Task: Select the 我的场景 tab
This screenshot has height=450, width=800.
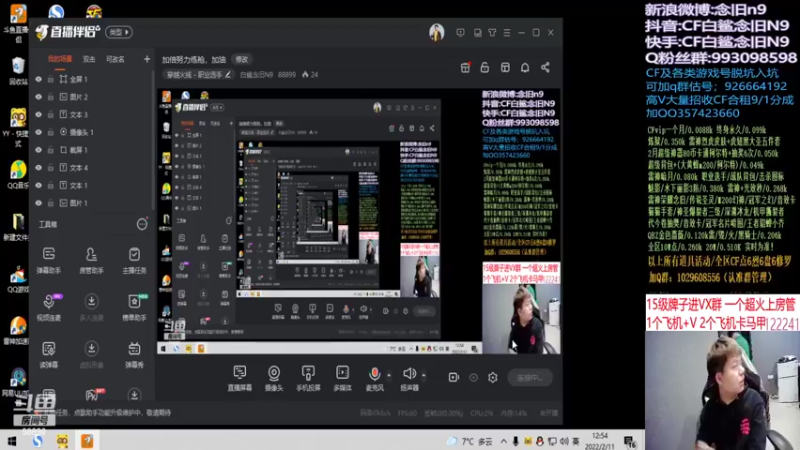Action: click(59, 59)
